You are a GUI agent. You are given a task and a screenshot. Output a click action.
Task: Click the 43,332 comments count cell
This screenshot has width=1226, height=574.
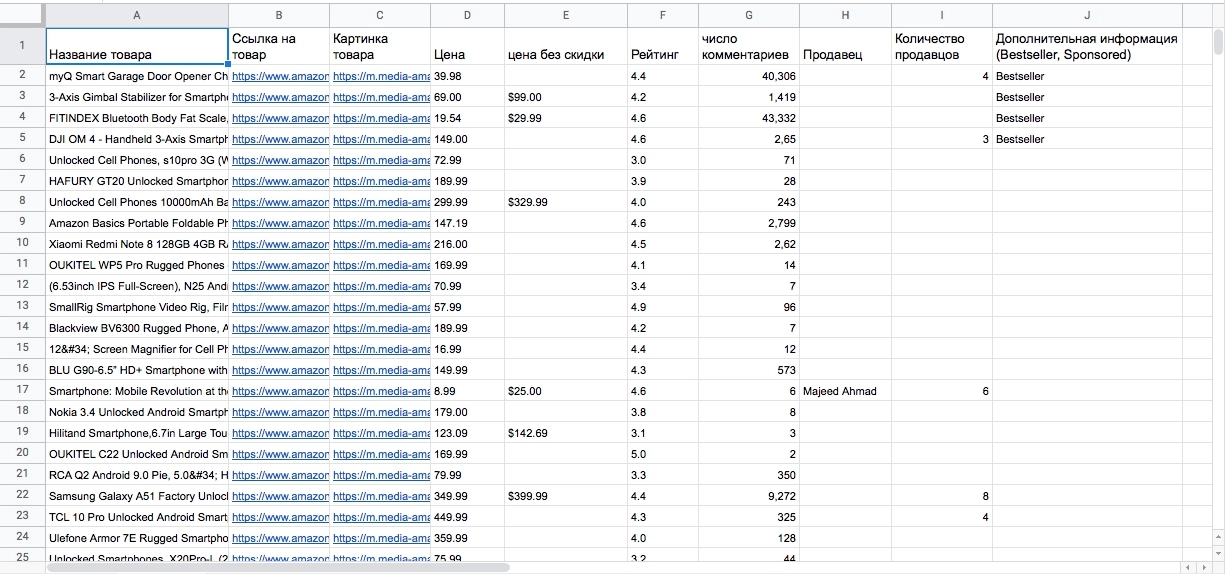(749, 118)
